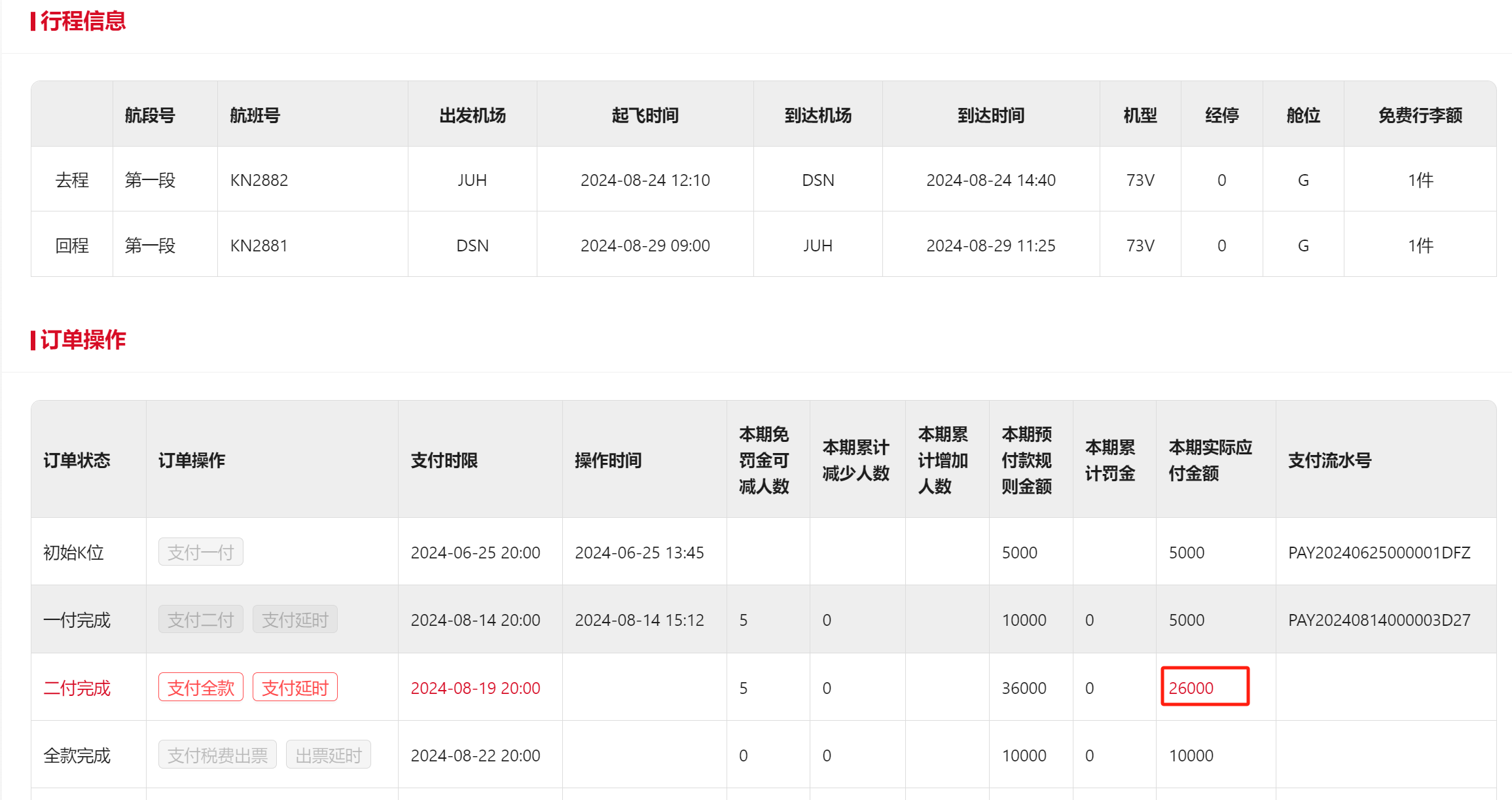
Task: Click flight number KN2882
Action: click(259, 180)
